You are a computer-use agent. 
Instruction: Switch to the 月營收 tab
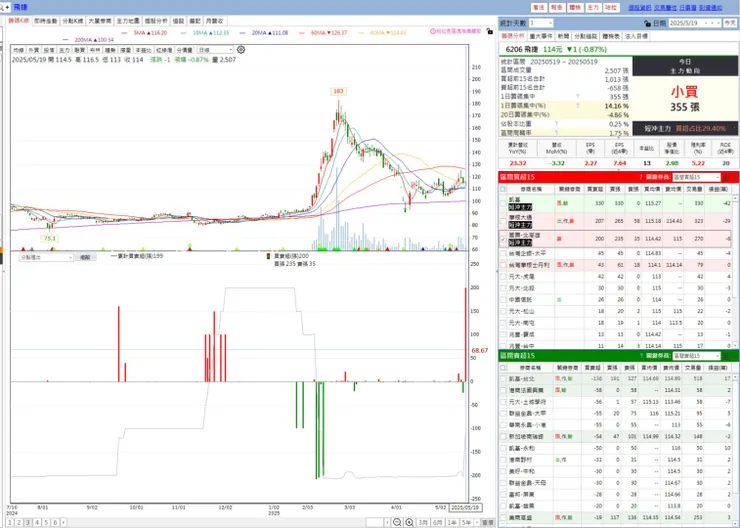tap(214, 21)
